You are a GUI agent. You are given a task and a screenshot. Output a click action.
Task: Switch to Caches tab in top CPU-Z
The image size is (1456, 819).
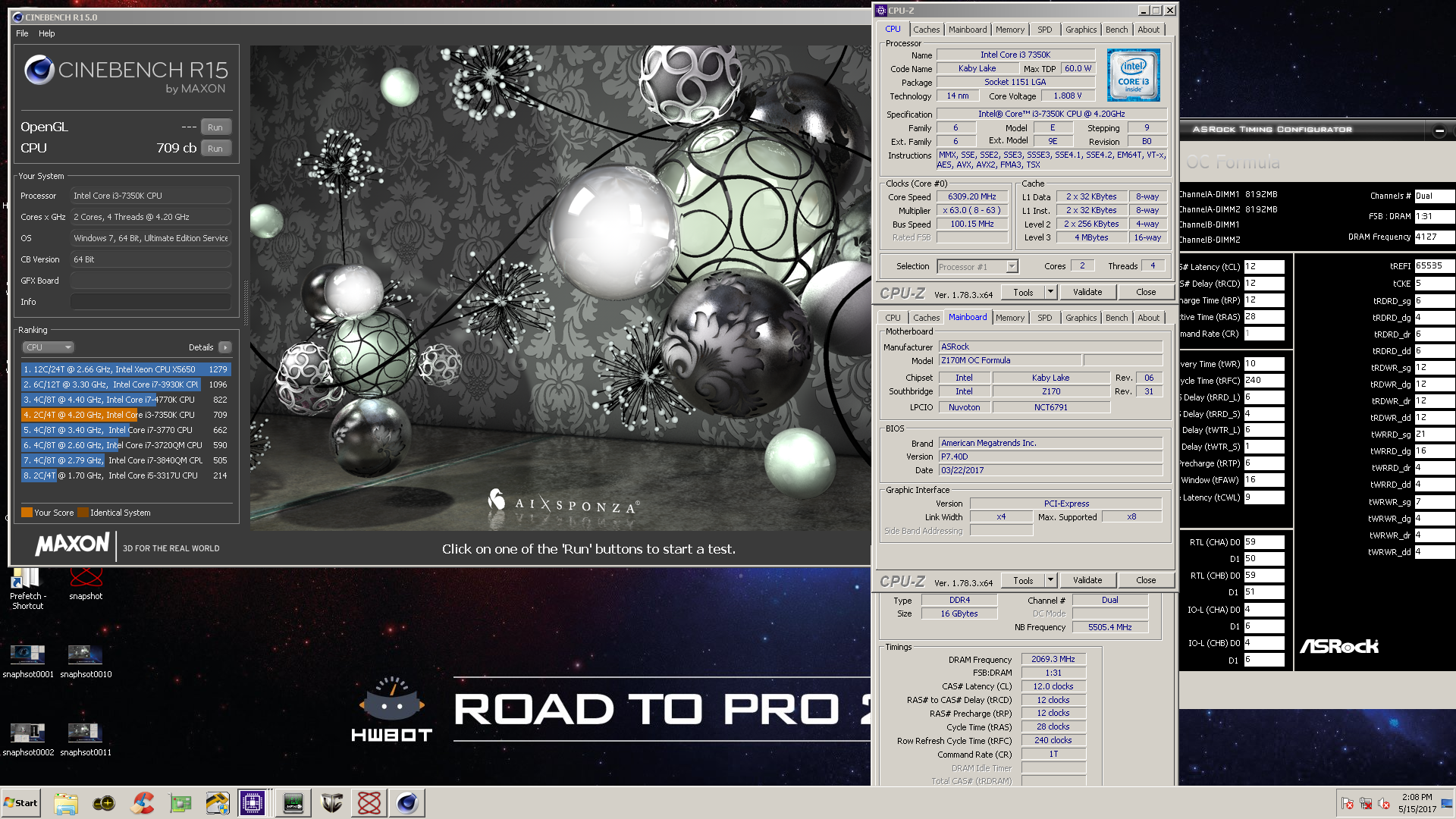tap(926, 30)
